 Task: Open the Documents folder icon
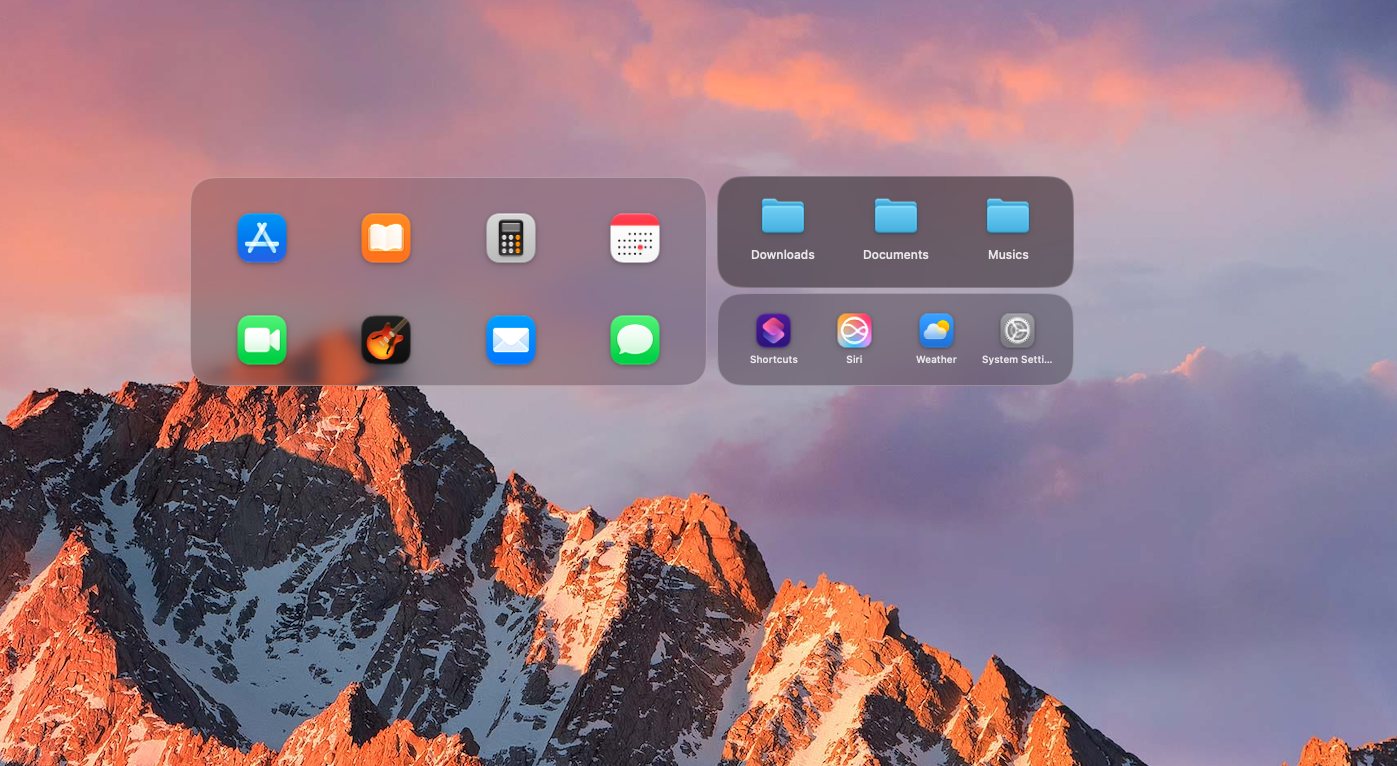[896, 216]
